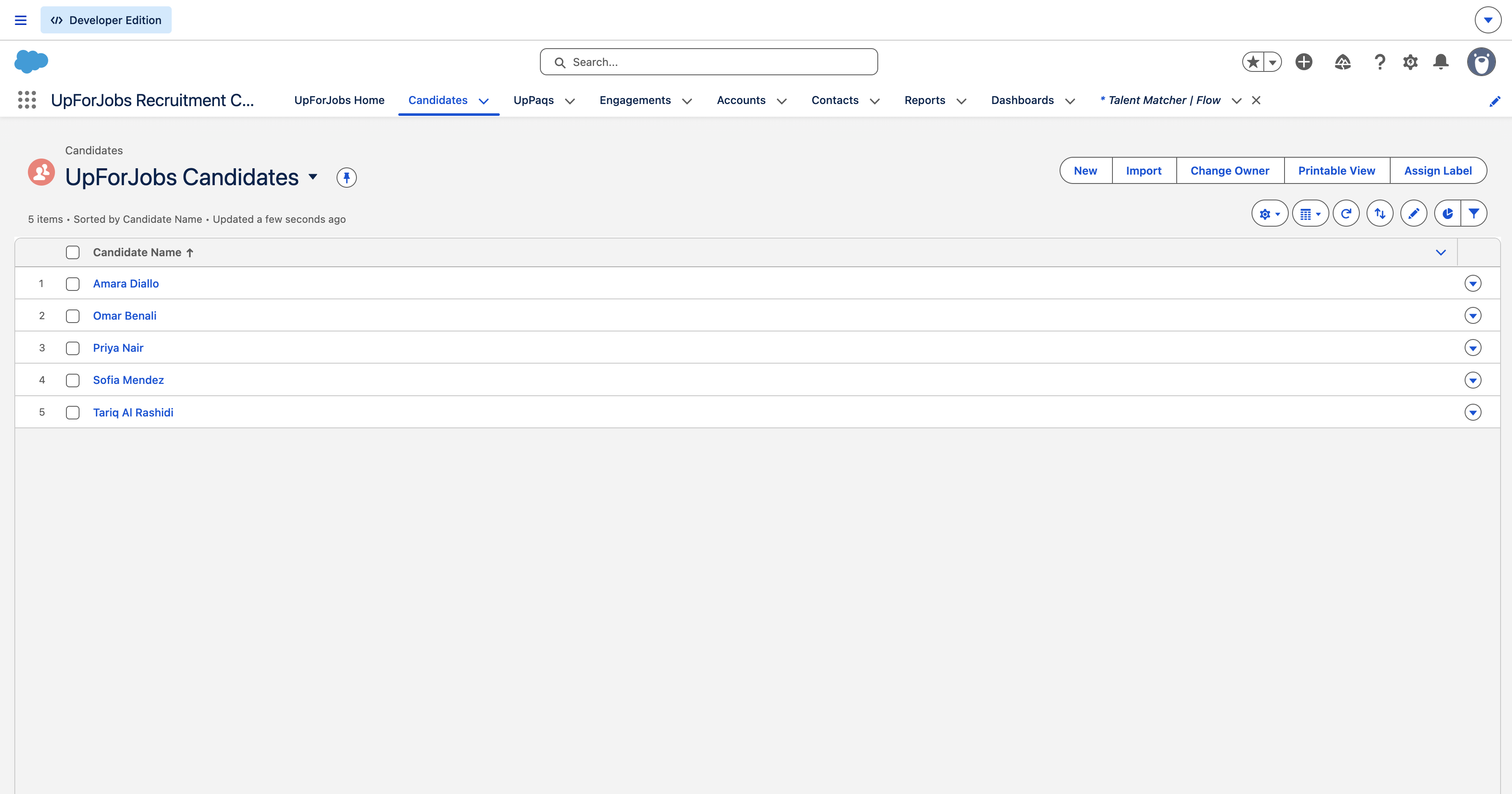
Task: Click the New candidate button
Action: point(1085,171)
